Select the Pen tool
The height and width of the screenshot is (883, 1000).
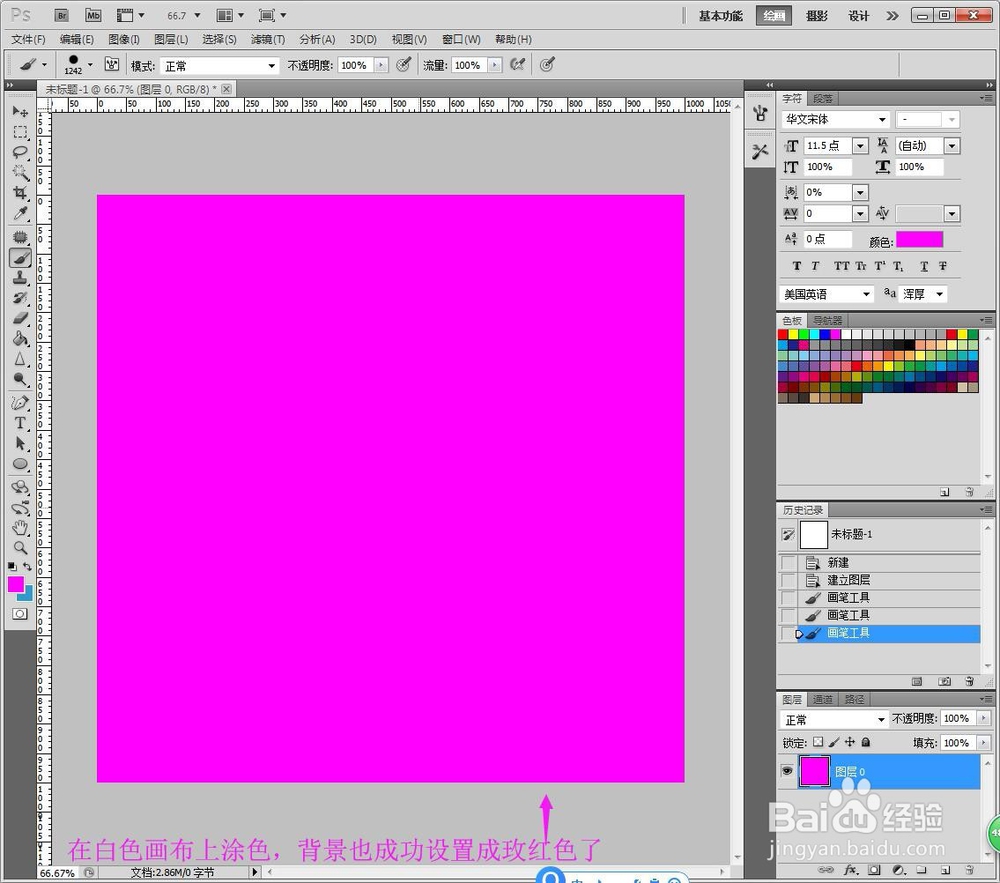click(x=20, y=403)
